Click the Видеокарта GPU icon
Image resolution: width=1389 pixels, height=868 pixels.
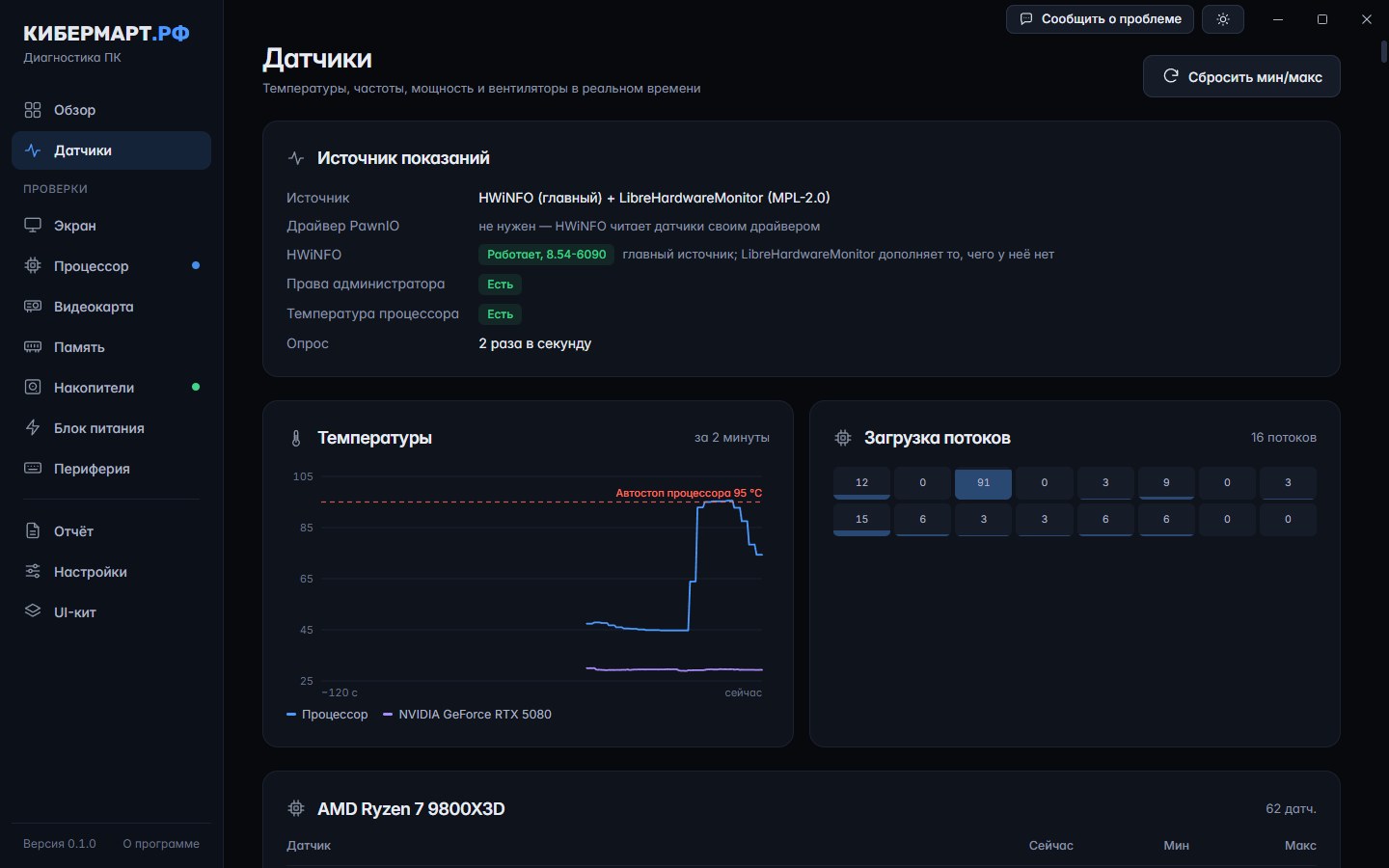tap(33, 307)
